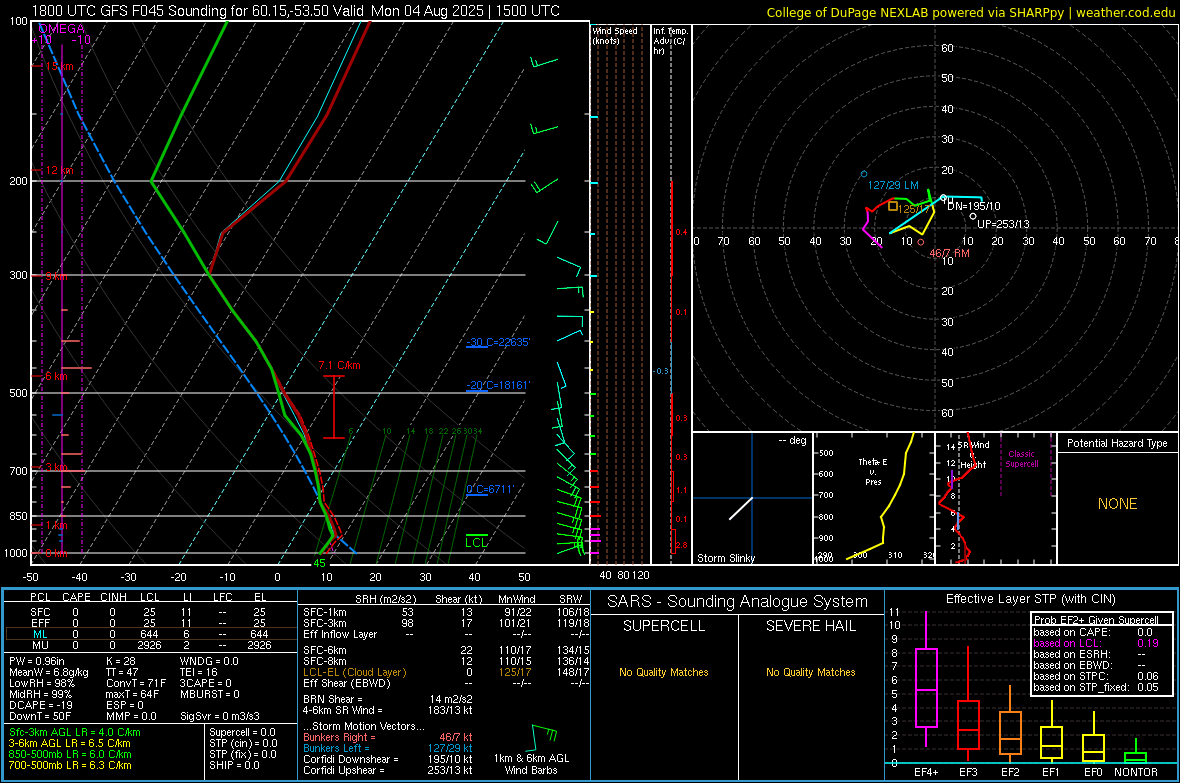Select the MU parcel row label
Viewport: 1180px width, 783px height.
(40, 645)
